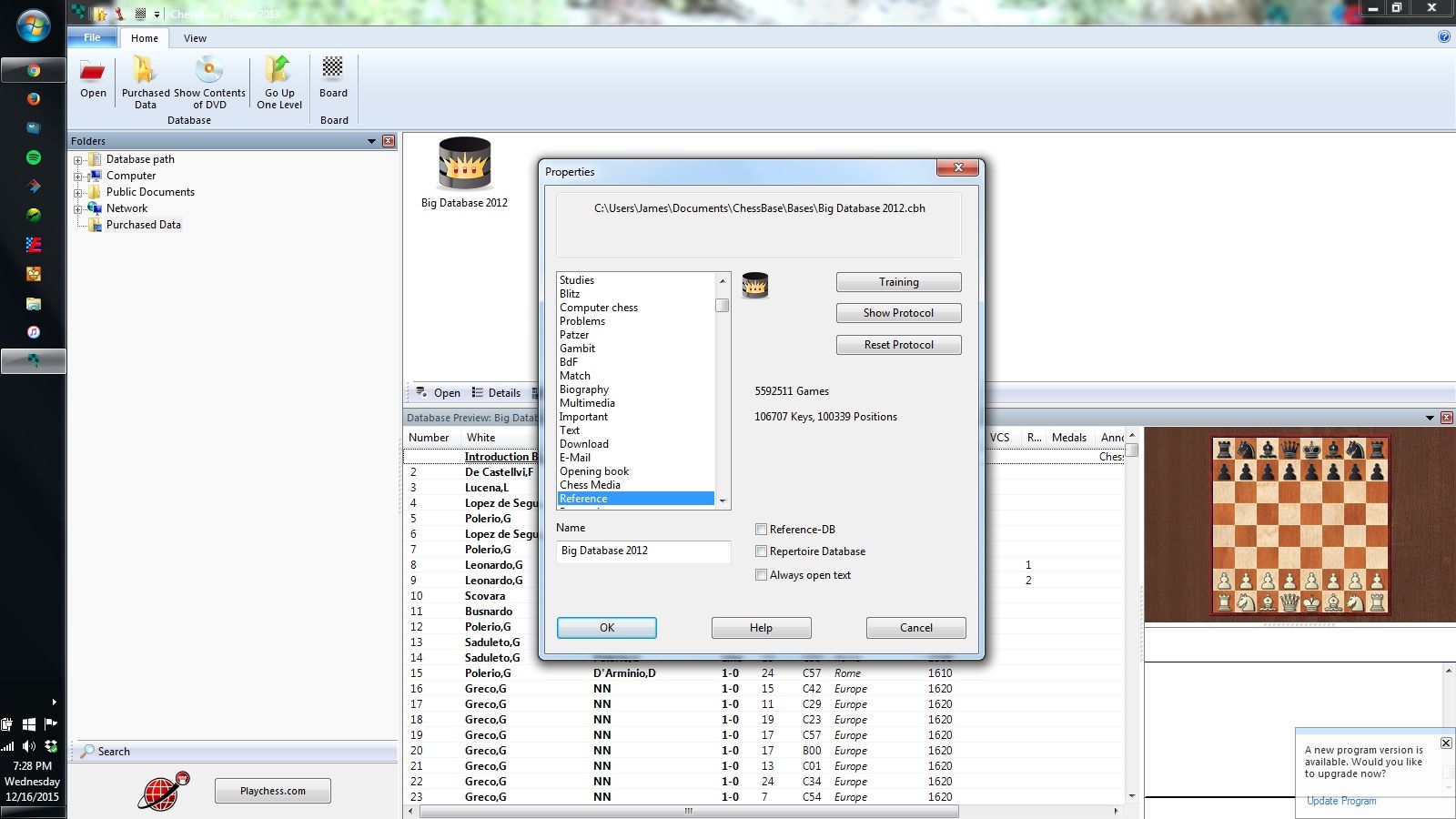Click the Action Center flag tray icon
The width and height of the screenshot is (1456, 819).
[51, 724]
